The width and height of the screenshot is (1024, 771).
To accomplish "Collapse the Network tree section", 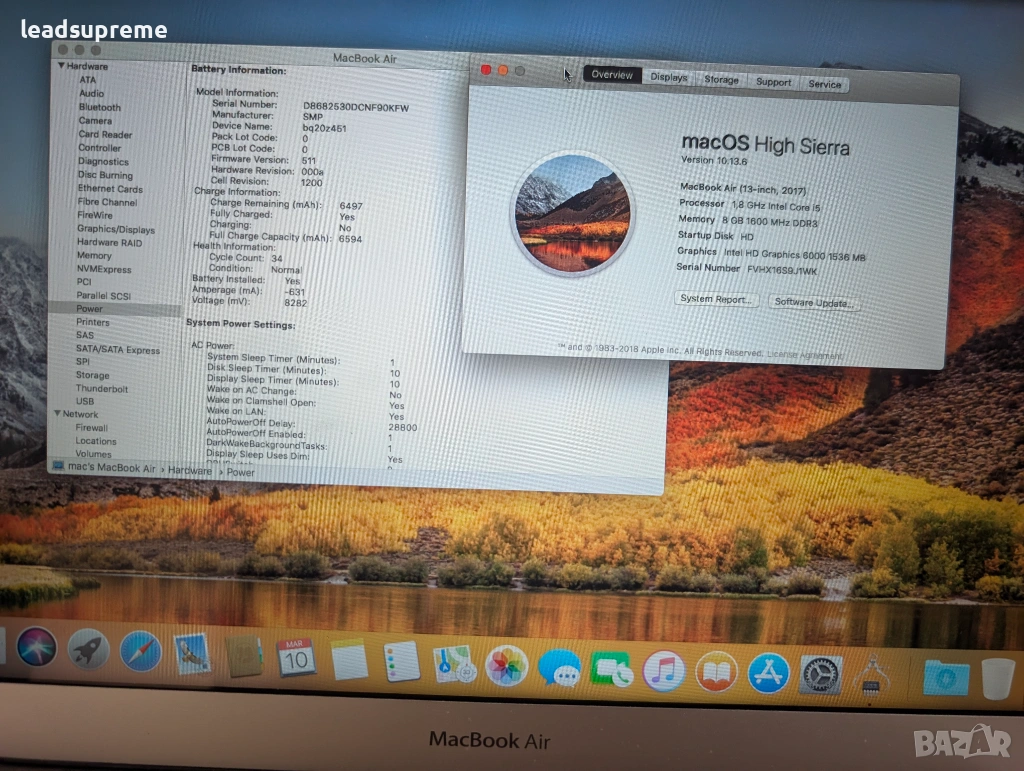I will [x=57, y=414].
